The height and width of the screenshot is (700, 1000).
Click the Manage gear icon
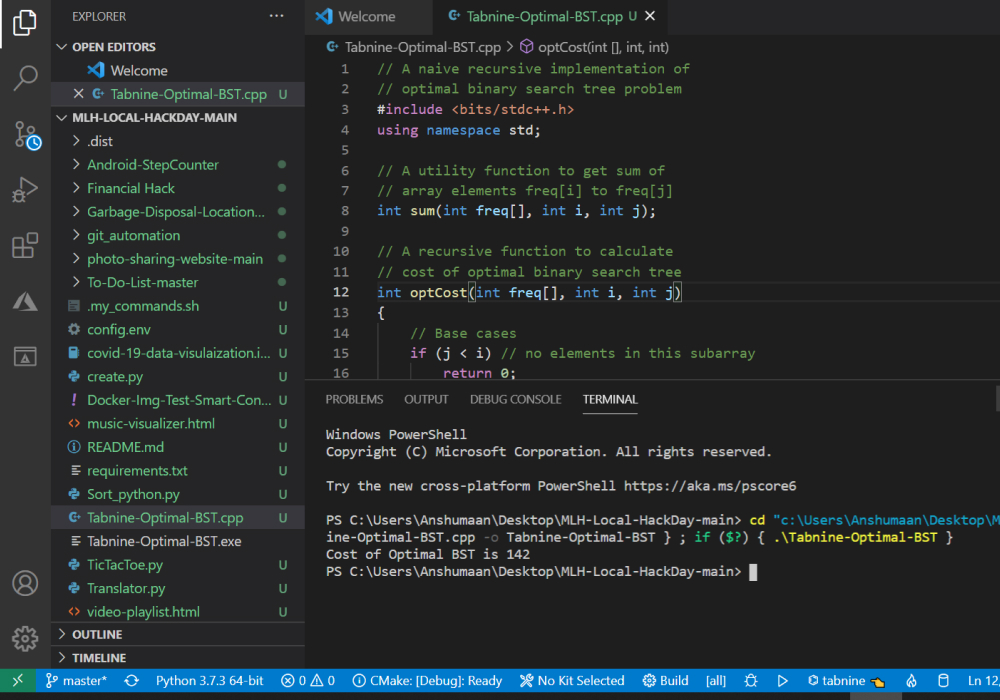[x=25, y=638]
